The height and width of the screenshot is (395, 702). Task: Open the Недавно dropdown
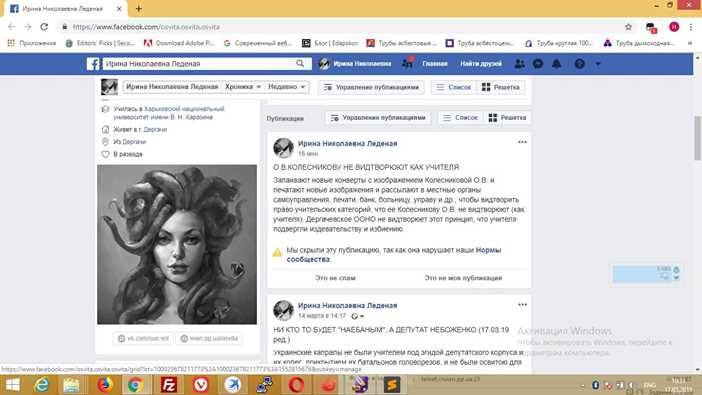(x=287, y=87)
